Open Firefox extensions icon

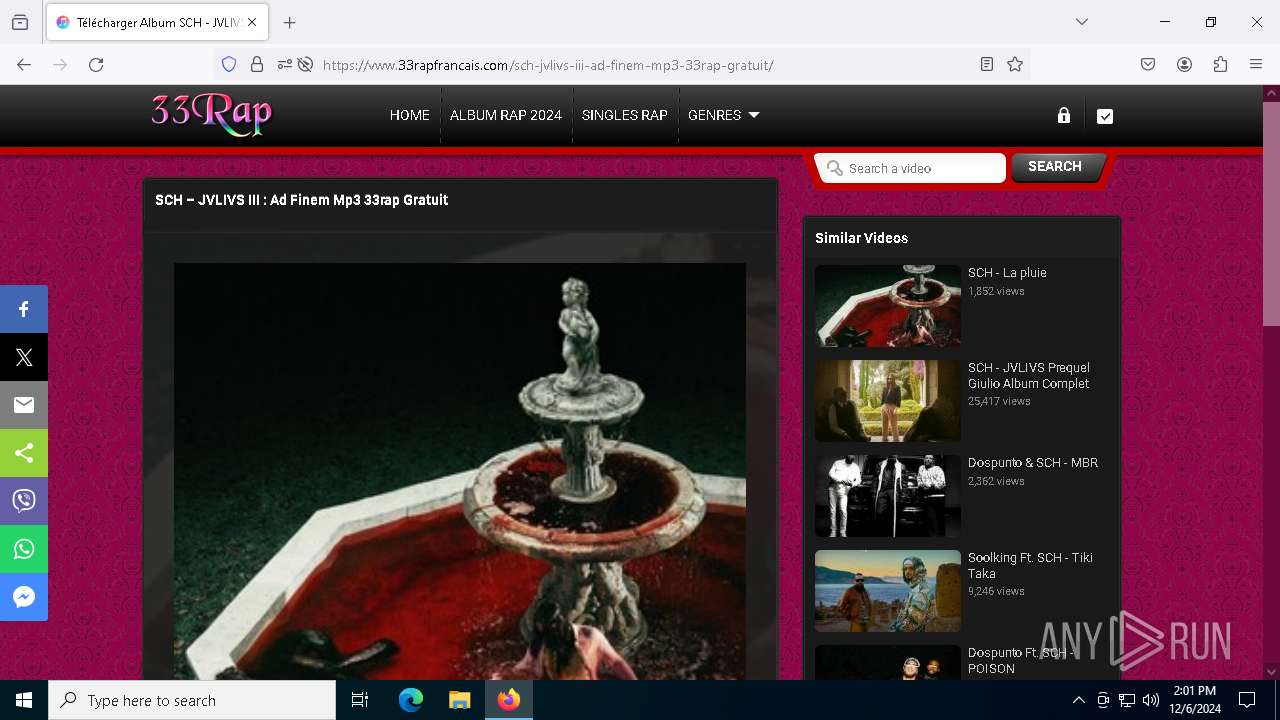[x=1220, y=65]
